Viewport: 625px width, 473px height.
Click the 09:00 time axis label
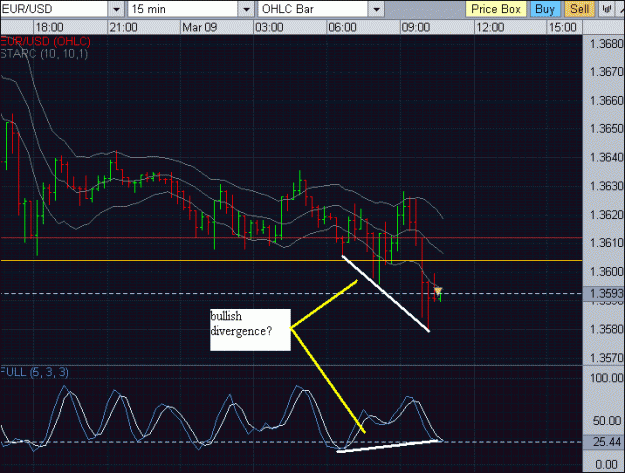point(416,27)
